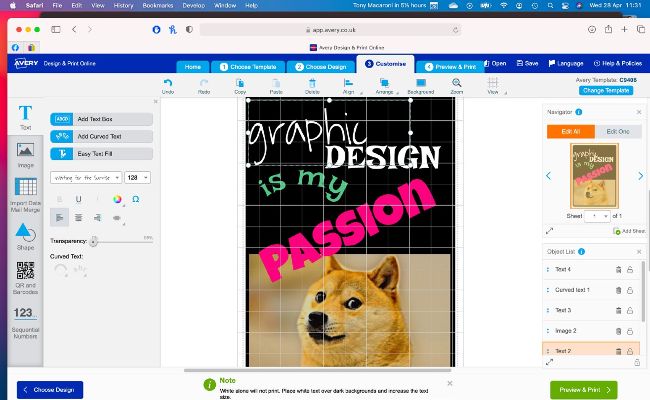Open the font size dropdown
This screenshot has width=650, height=400.
[x=137, y=177]
